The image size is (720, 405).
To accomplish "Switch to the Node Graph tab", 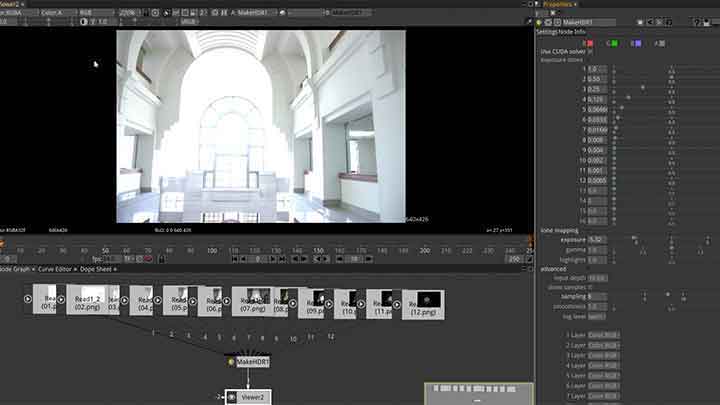I will coord(15,269).
